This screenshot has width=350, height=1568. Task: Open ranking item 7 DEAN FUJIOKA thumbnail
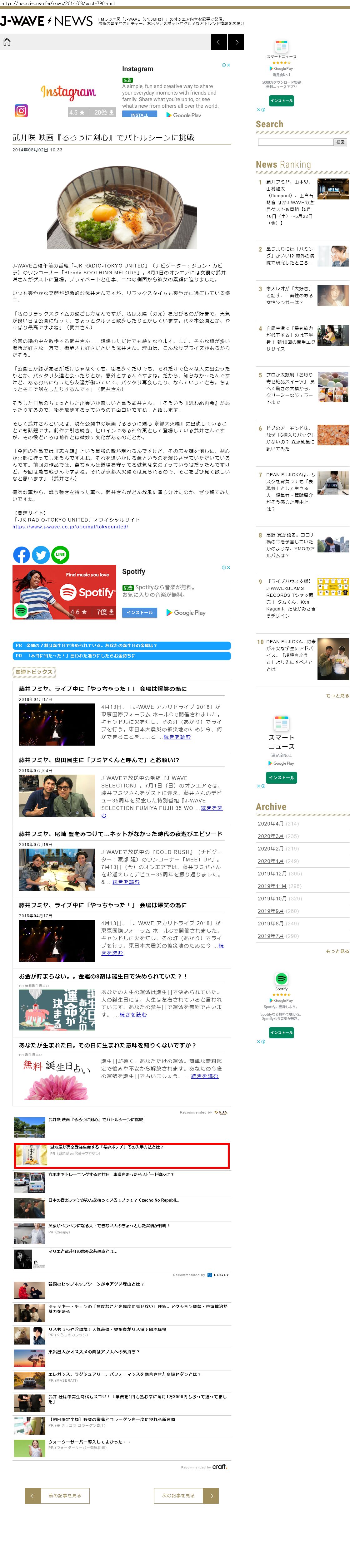point(333,483)
